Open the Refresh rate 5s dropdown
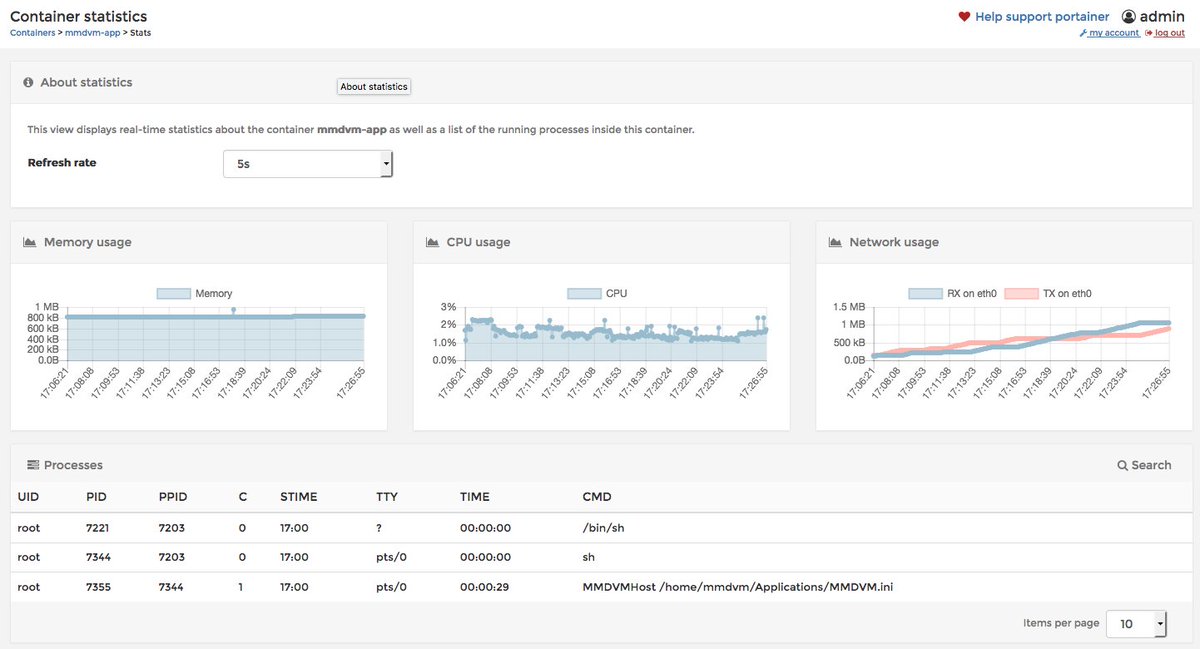The height and width of the screenshot is (649, 1200). (308, 163)
